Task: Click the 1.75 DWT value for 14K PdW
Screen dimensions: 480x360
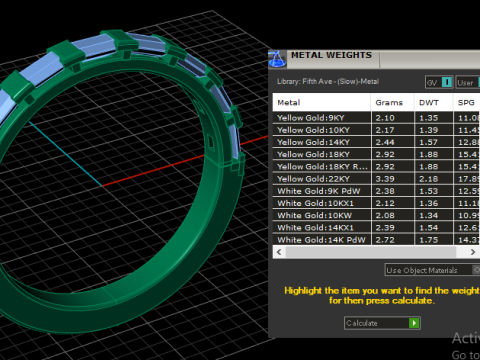Action: point(429,240)
